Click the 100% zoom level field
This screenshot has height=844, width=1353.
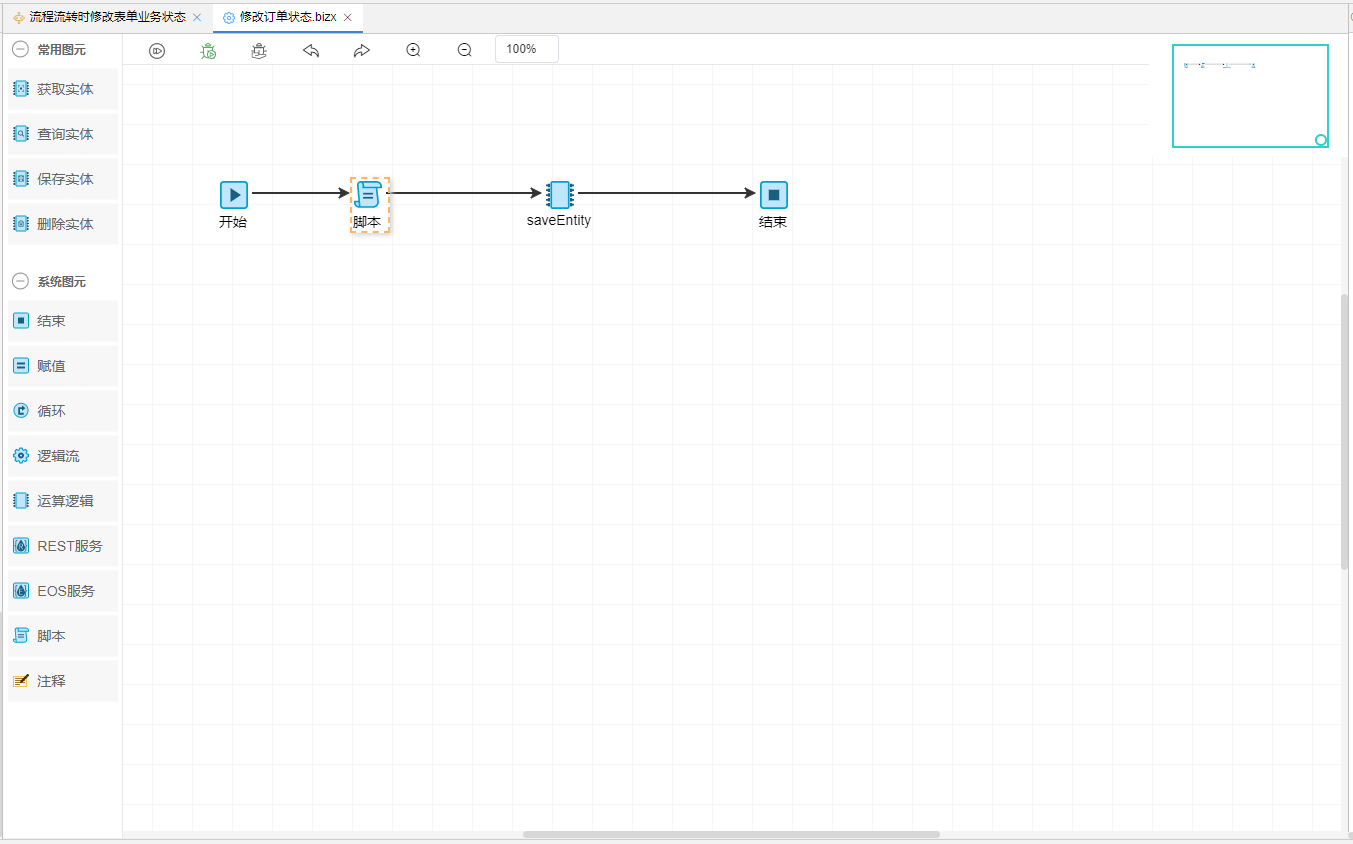[x=526, y=49]
